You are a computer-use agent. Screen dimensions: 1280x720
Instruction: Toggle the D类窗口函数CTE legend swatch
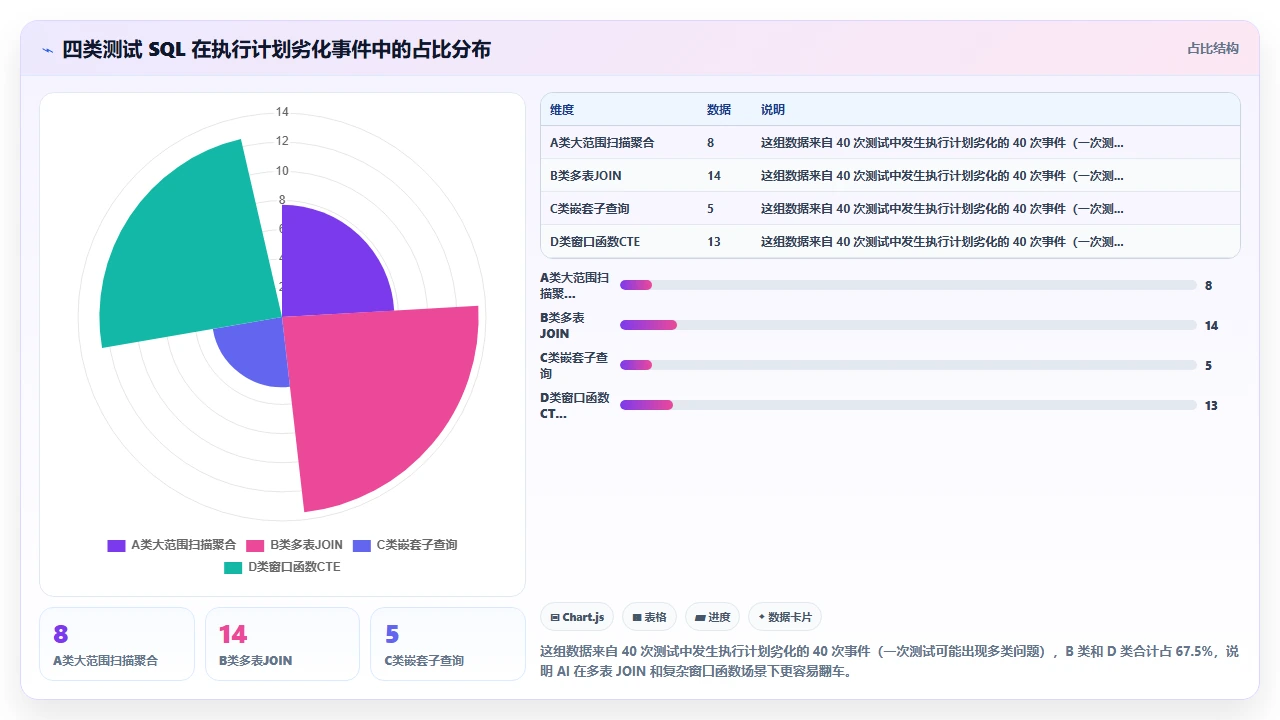pos(233,567)
